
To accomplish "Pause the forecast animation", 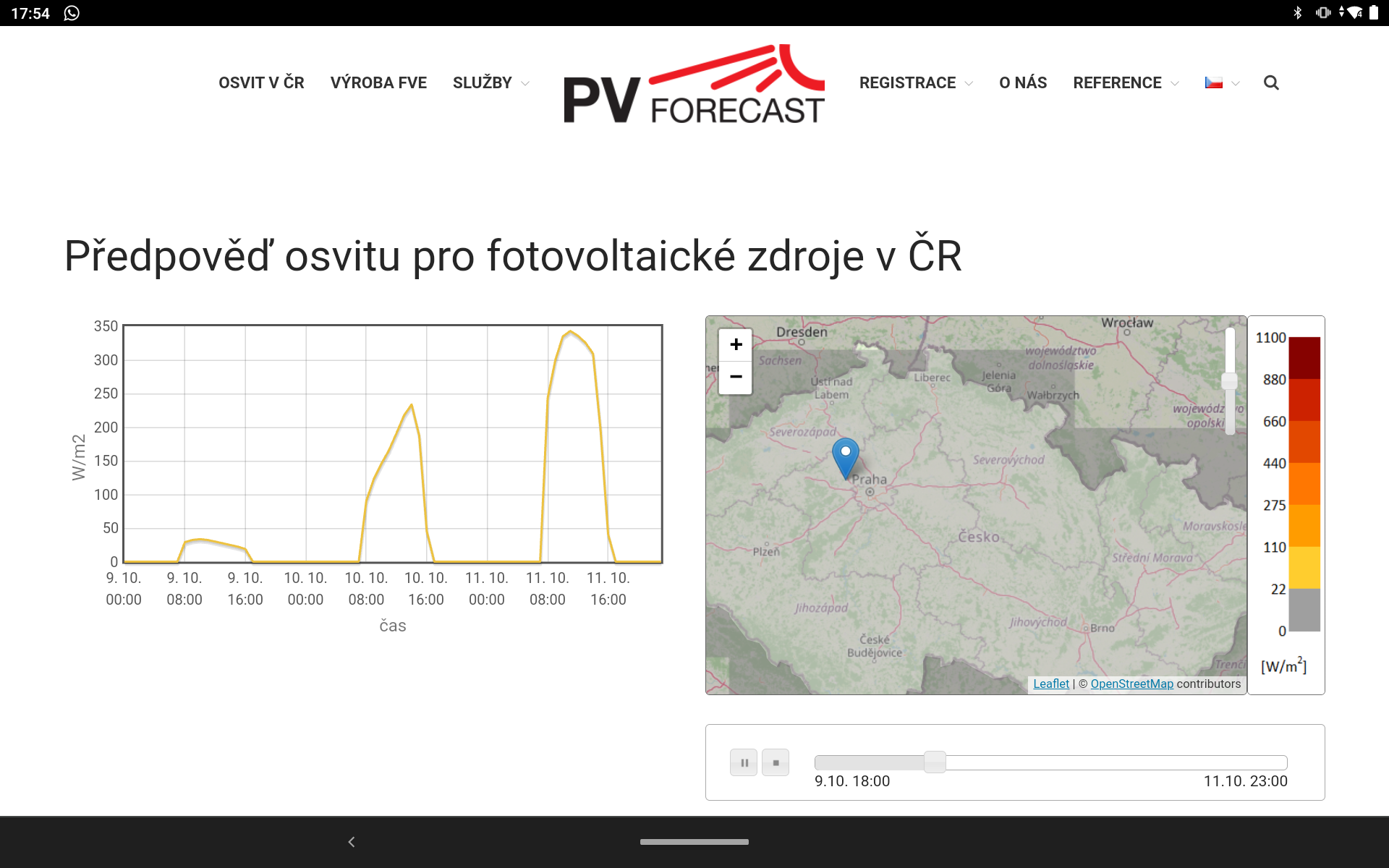I will point(744,762).
